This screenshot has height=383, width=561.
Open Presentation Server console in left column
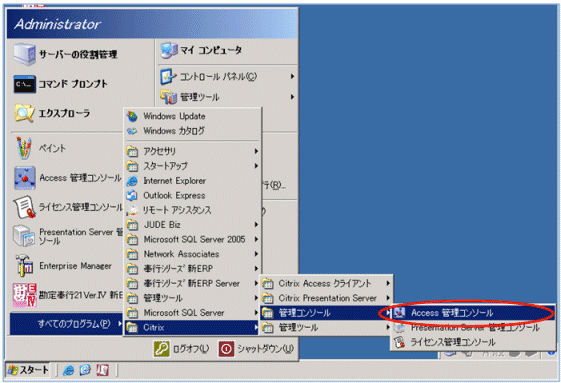[68, 236]
